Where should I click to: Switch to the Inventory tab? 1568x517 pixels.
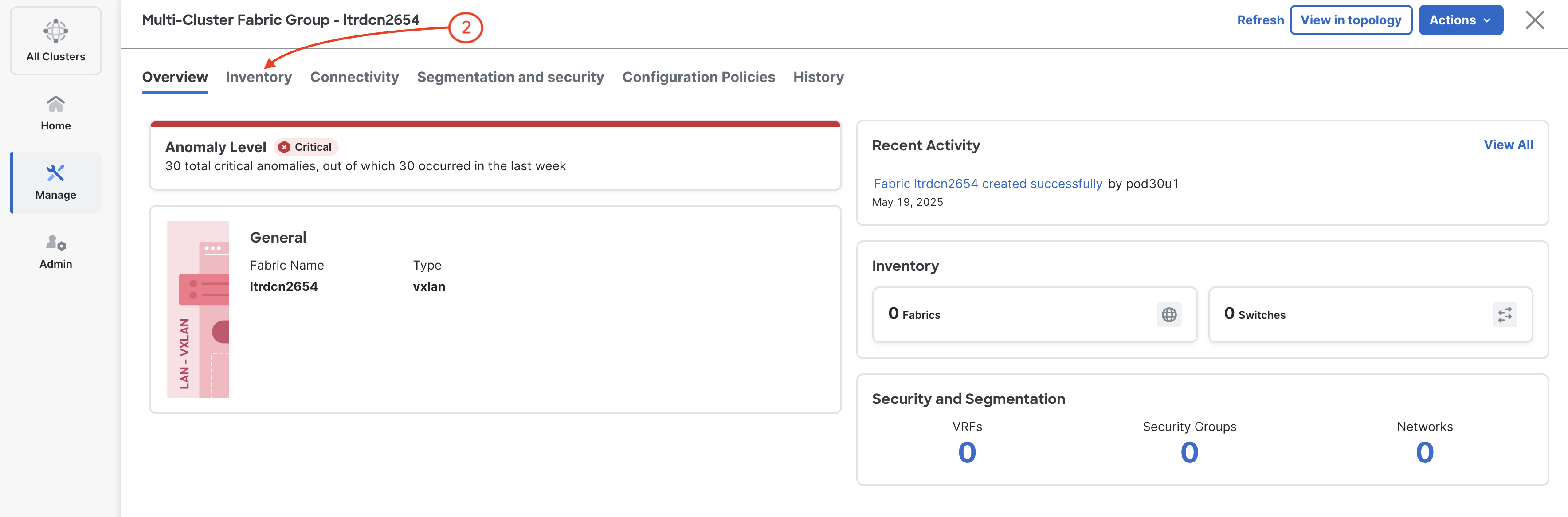pyautogui.click(x=259, y=77)
